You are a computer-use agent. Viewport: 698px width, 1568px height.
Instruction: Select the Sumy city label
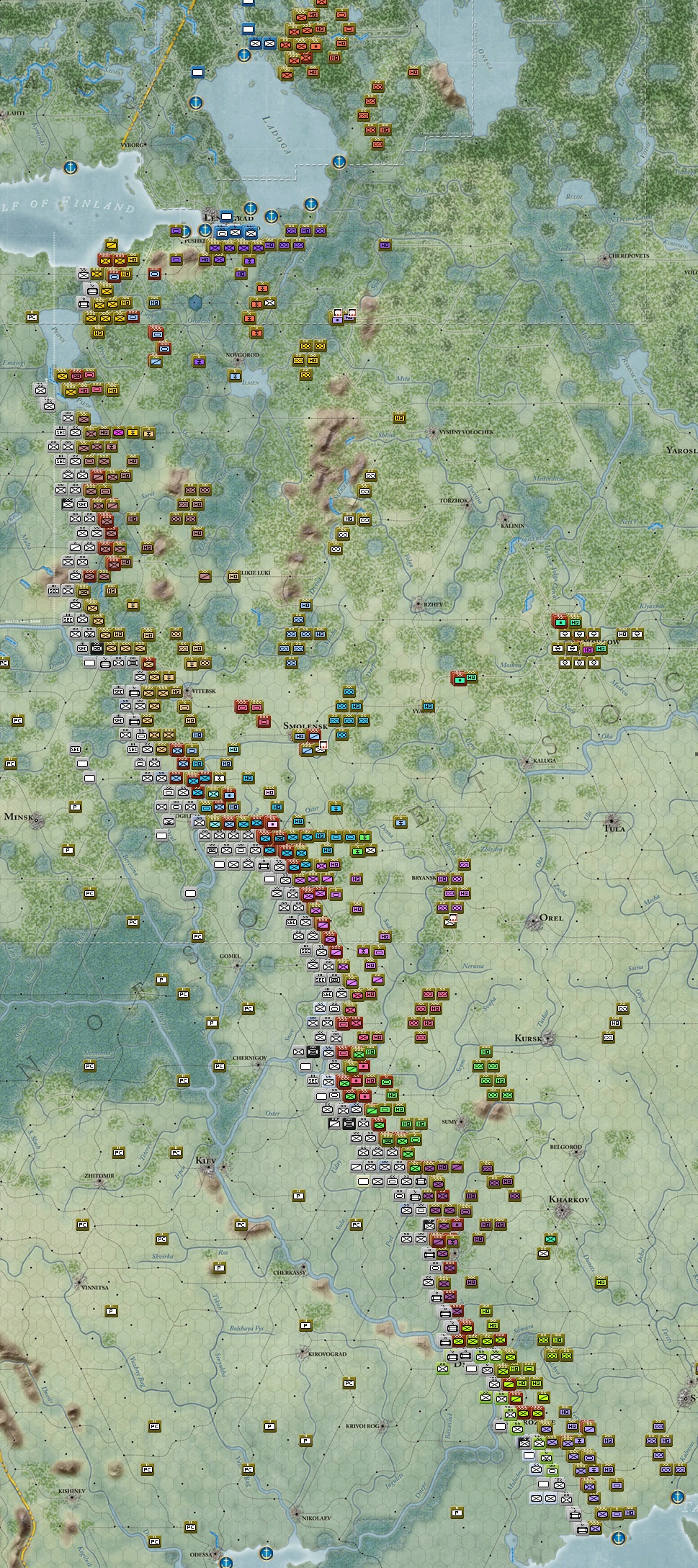(449, 1121)
